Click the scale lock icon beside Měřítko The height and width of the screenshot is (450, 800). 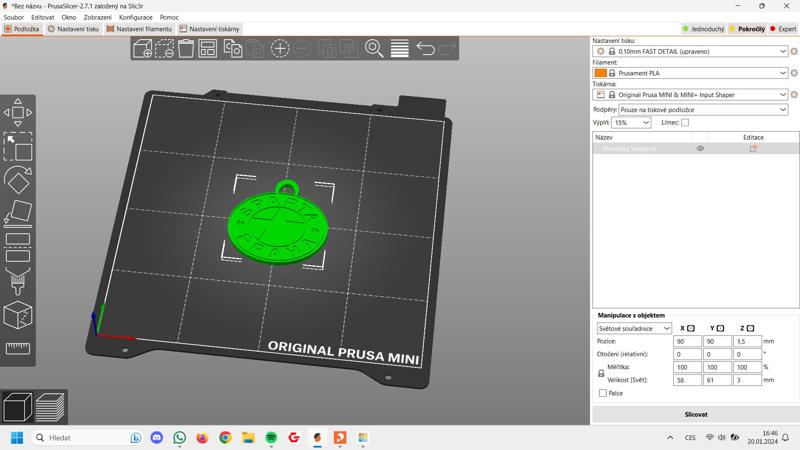coord(601,373)
